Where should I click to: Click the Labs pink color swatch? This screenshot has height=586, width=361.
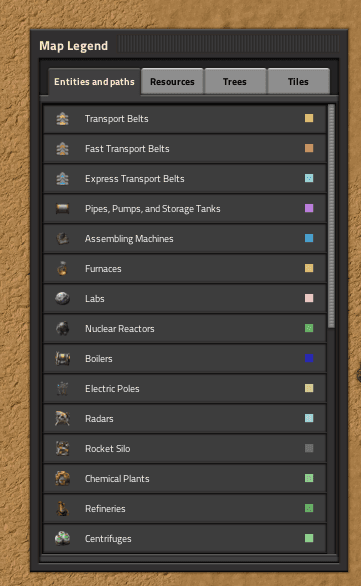[309, 298]
